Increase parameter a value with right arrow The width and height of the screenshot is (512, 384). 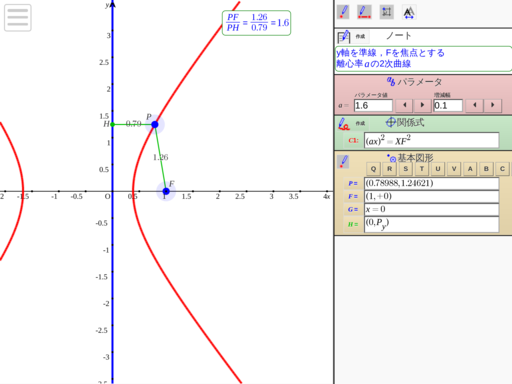pyautogui.click(x=422, y=105)
